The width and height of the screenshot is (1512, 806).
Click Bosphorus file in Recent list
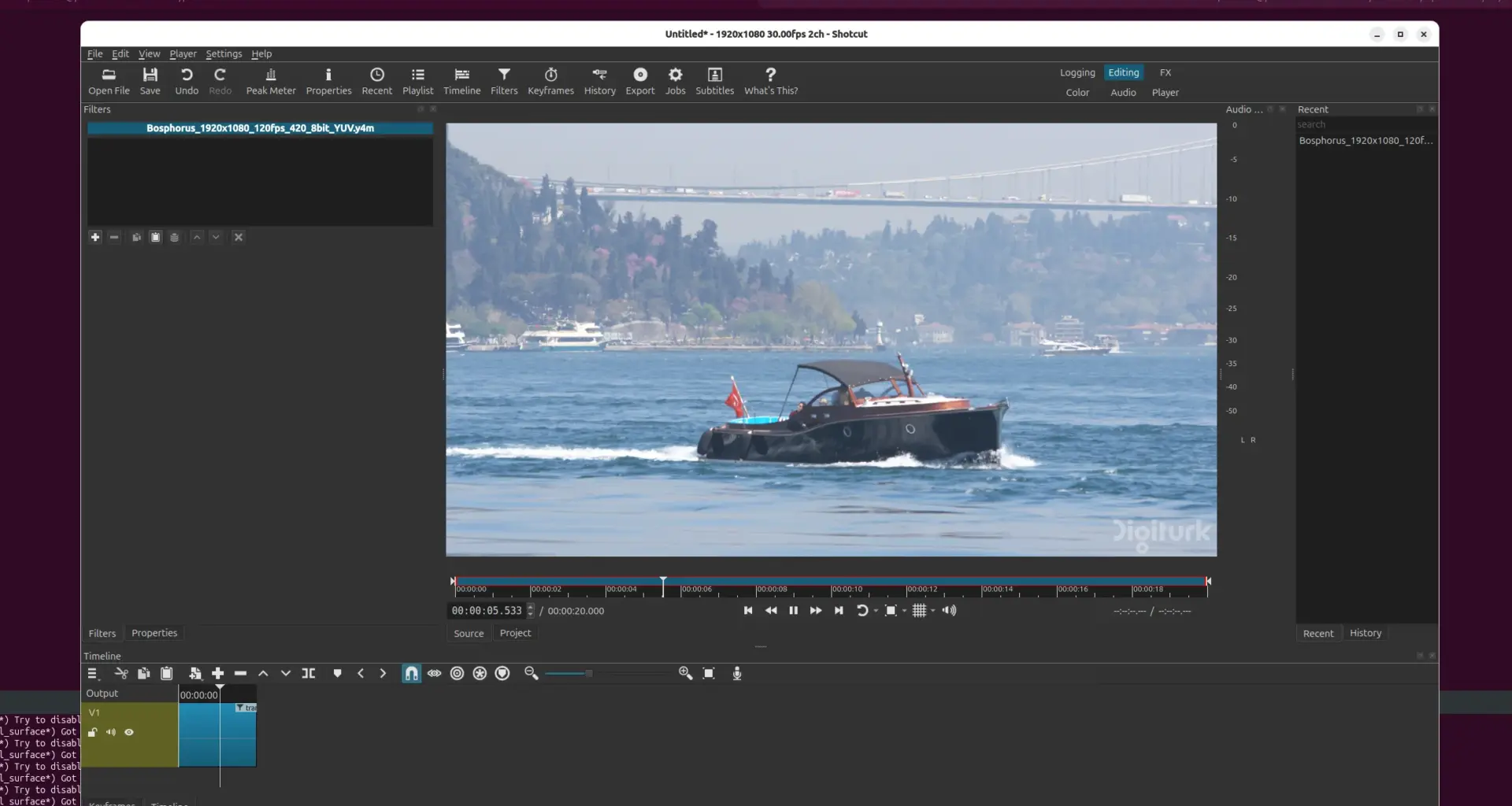[x=1365, y=140]
